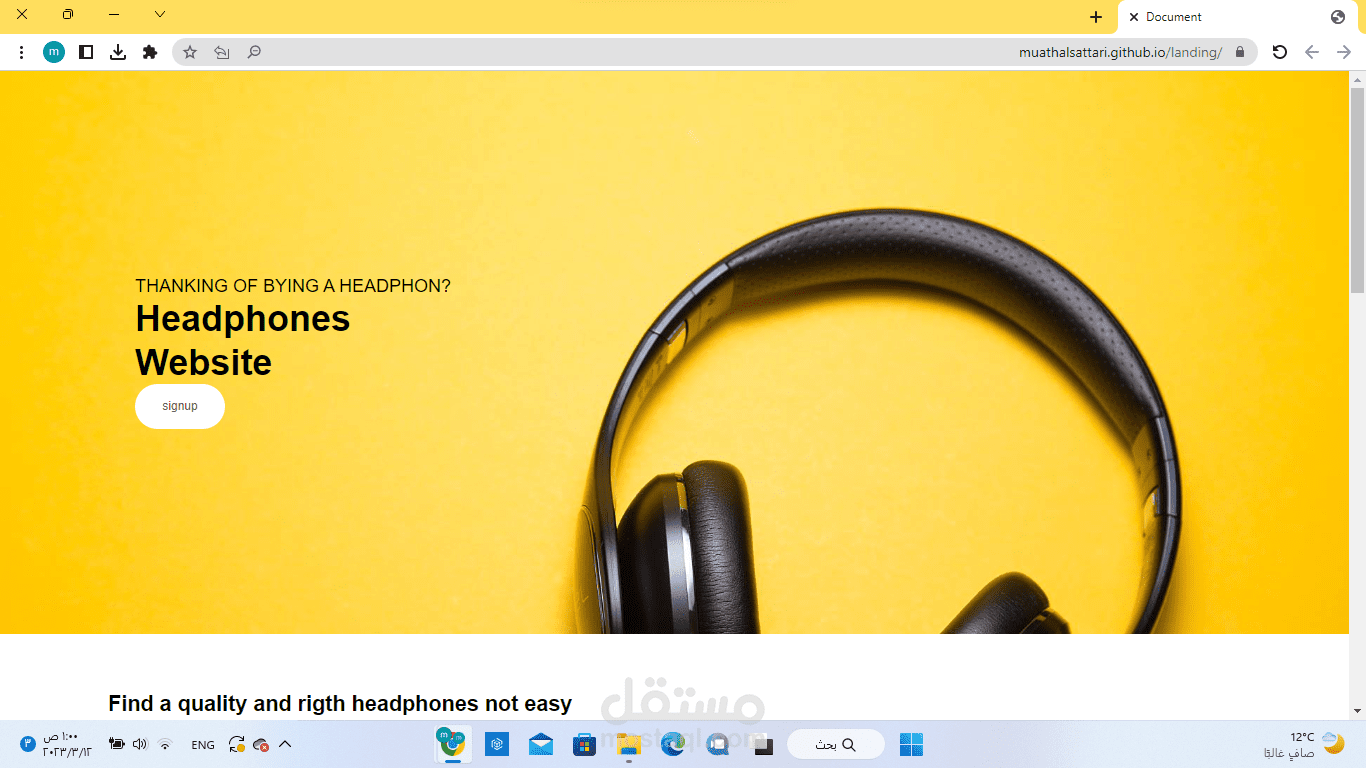
Task: Toggle the Chrome side panel icon
Action: (x=86, y=52)
